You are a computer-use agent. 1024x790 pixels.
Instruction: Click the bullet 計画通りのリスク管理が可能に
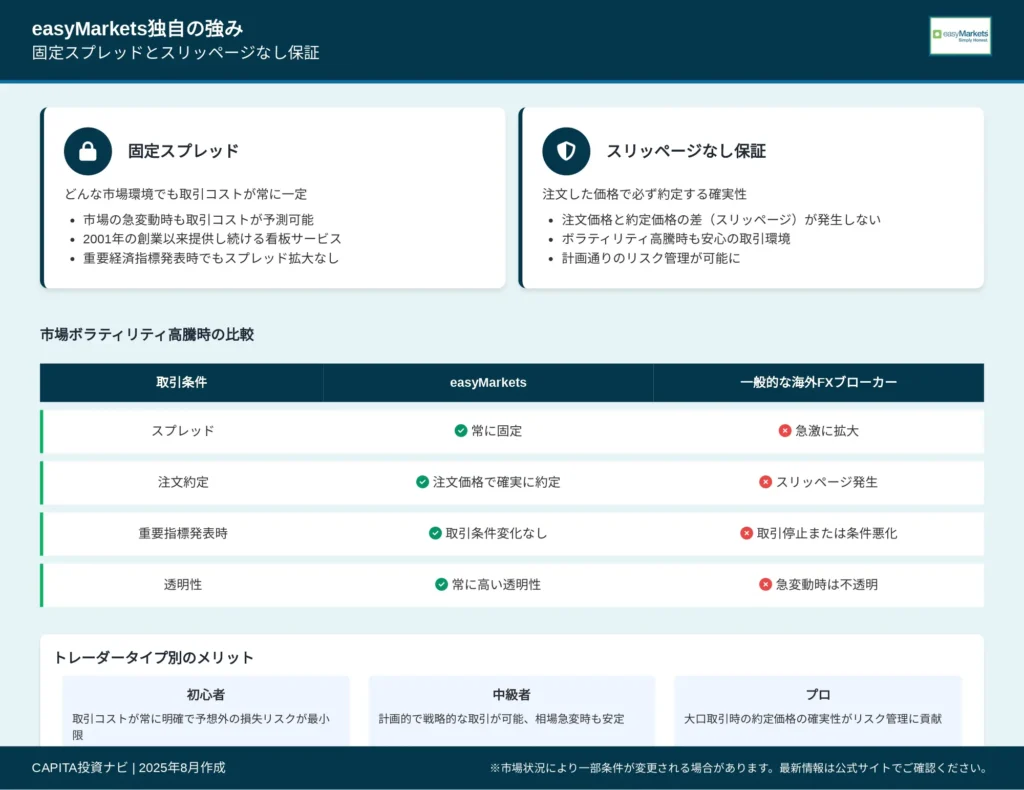651,259
